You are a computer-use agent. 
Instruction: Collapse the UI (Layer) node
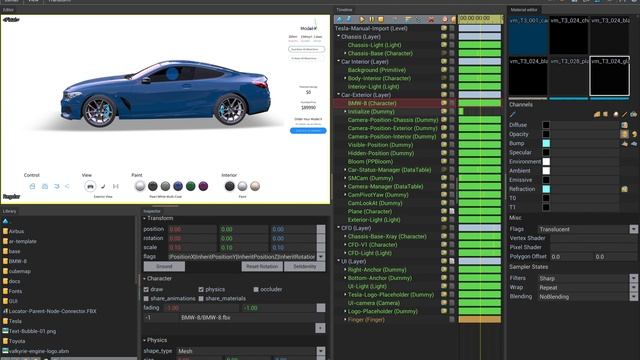pos(338,261)
